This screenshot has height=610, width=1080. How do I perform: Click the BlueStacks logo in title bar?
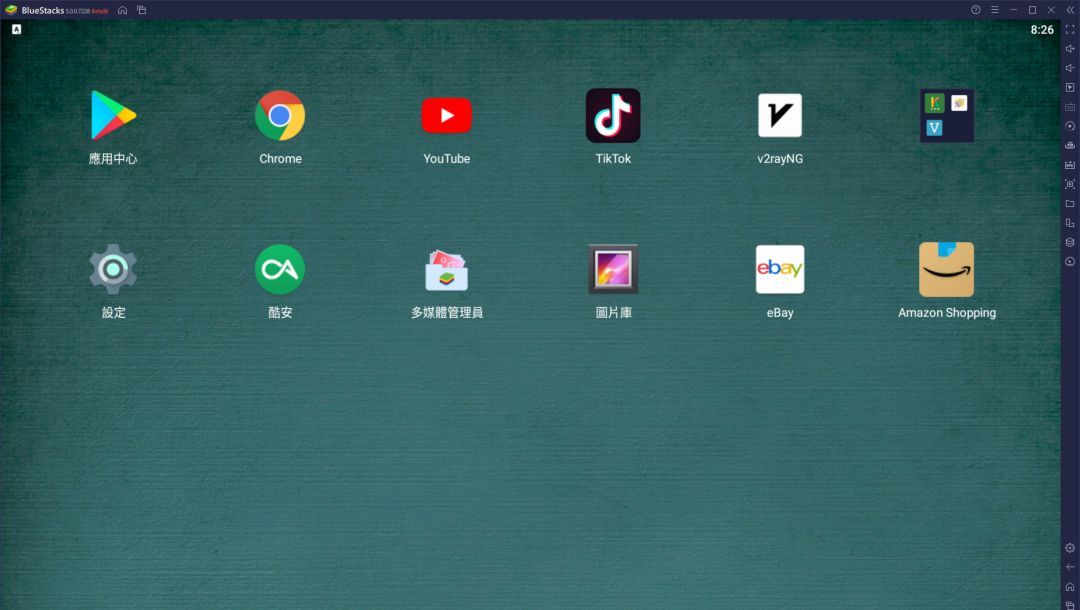click(11, 10)
